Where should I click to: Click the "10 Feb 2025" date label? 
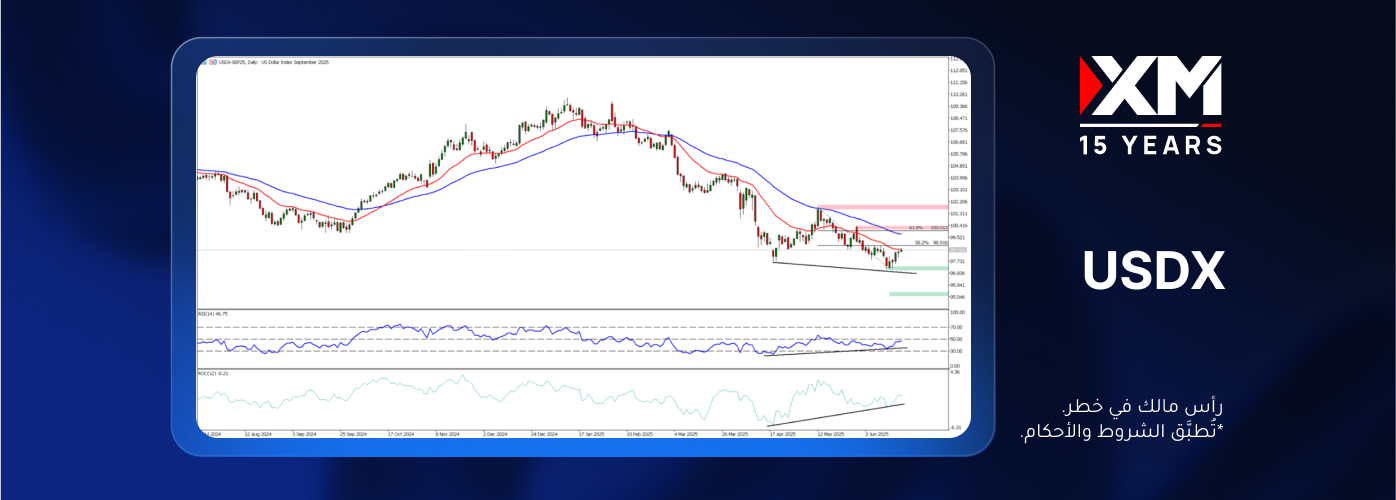(x=639, y=435)
